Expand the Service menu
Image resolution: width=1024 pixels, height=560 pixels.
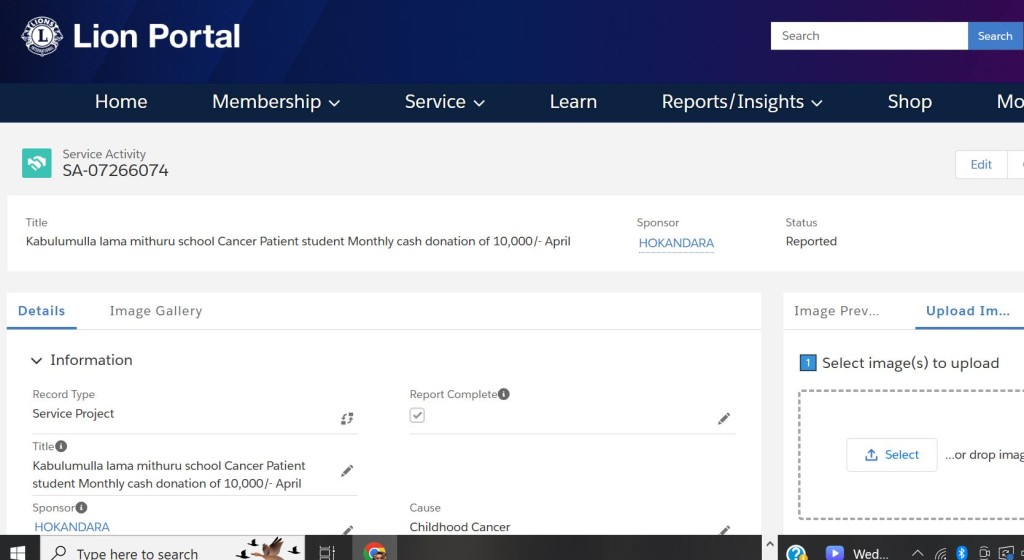[x=444, y=102]
